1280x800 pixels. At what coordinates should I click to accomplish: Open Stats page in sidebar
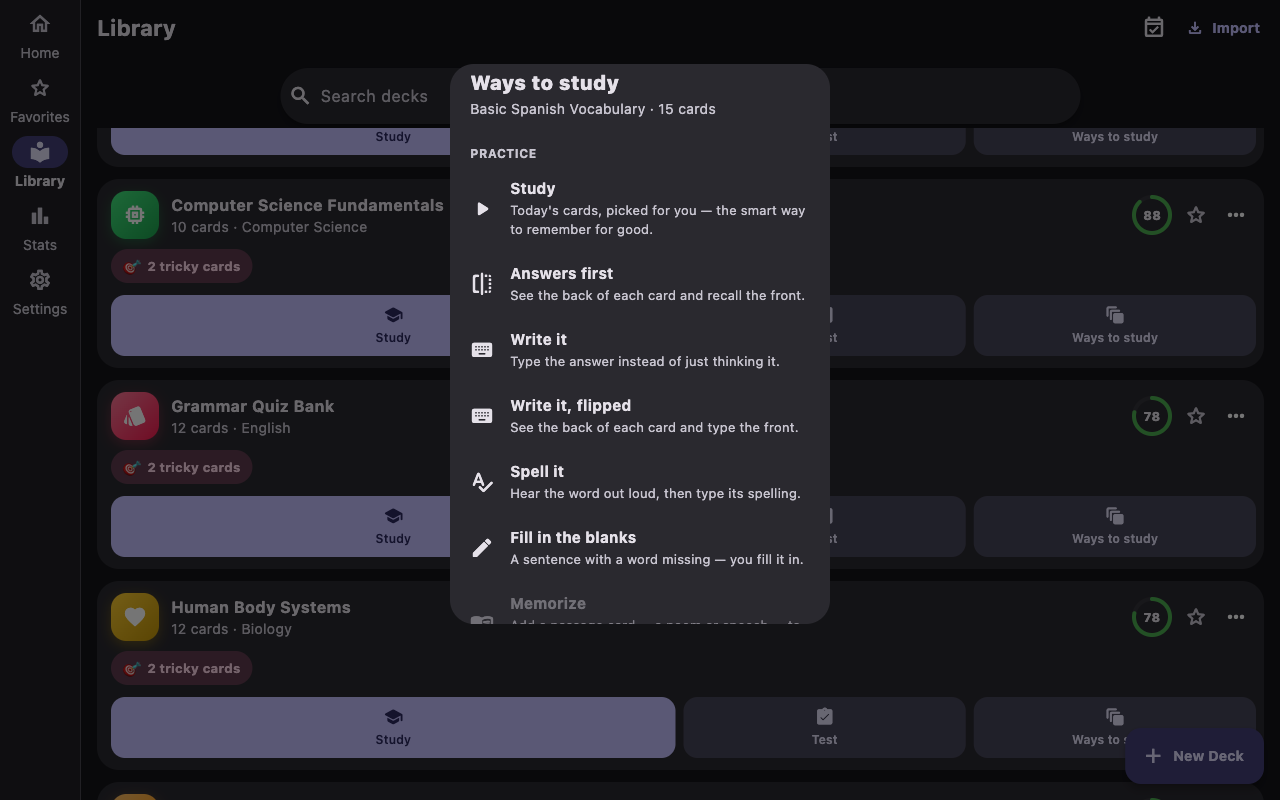(x=40, y=229)
